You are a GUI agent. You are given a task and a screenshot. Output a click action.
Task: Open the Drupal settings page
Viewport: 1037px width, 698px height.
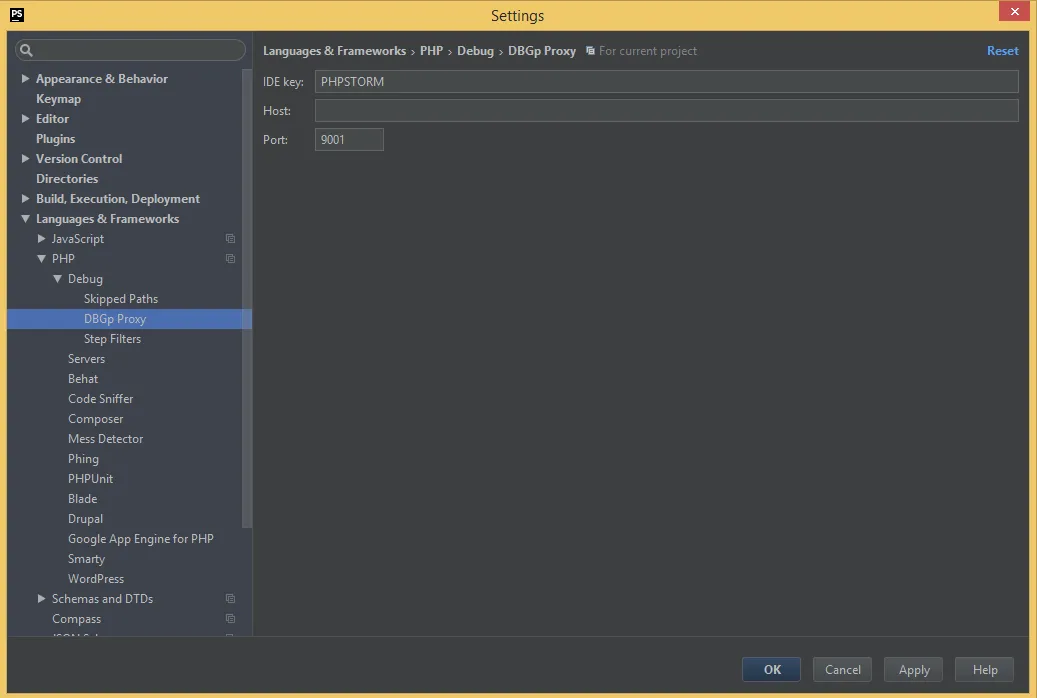(x=85, y=519)
